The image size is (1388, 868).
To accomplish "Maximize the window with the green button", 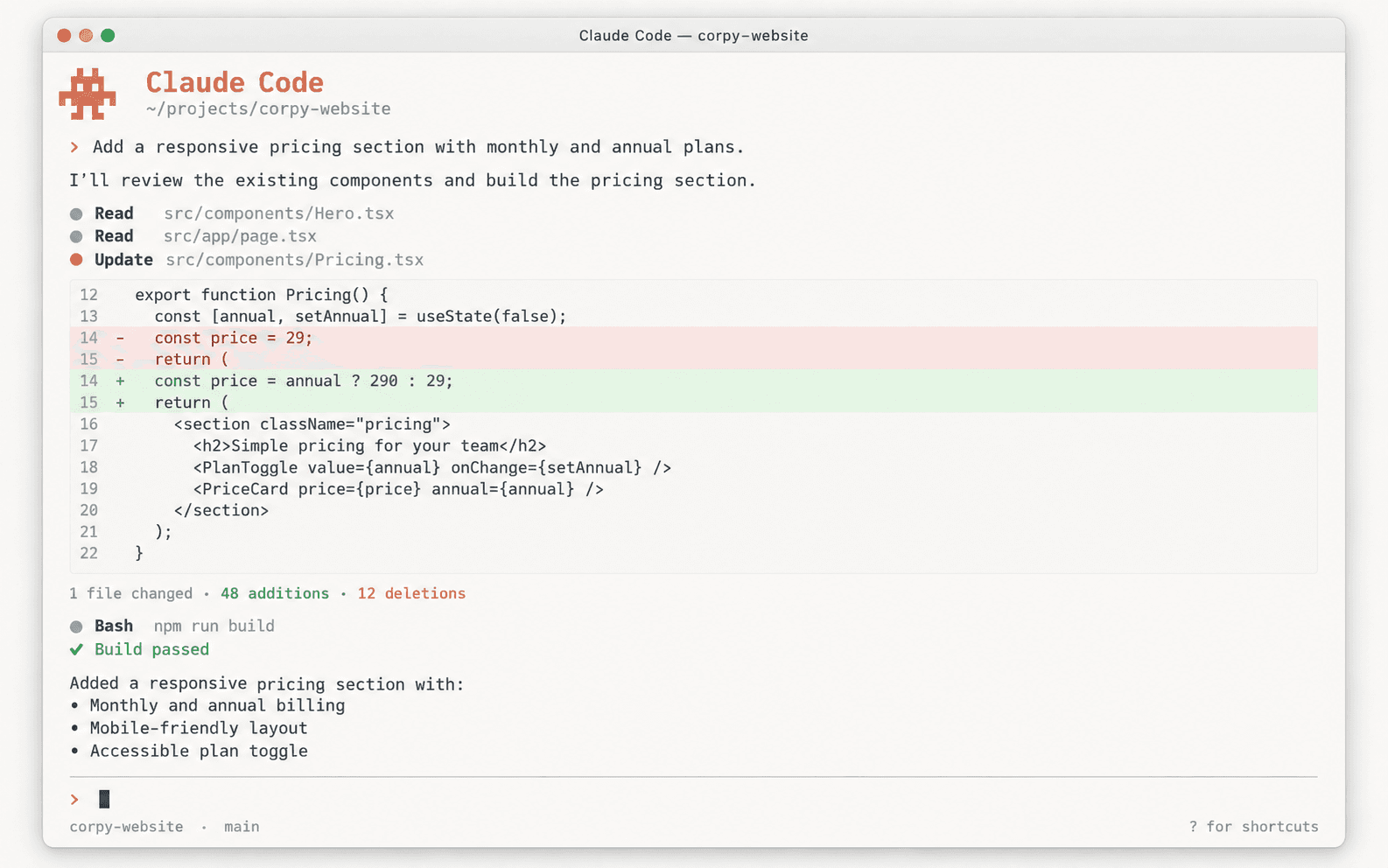I will point(108,36).
